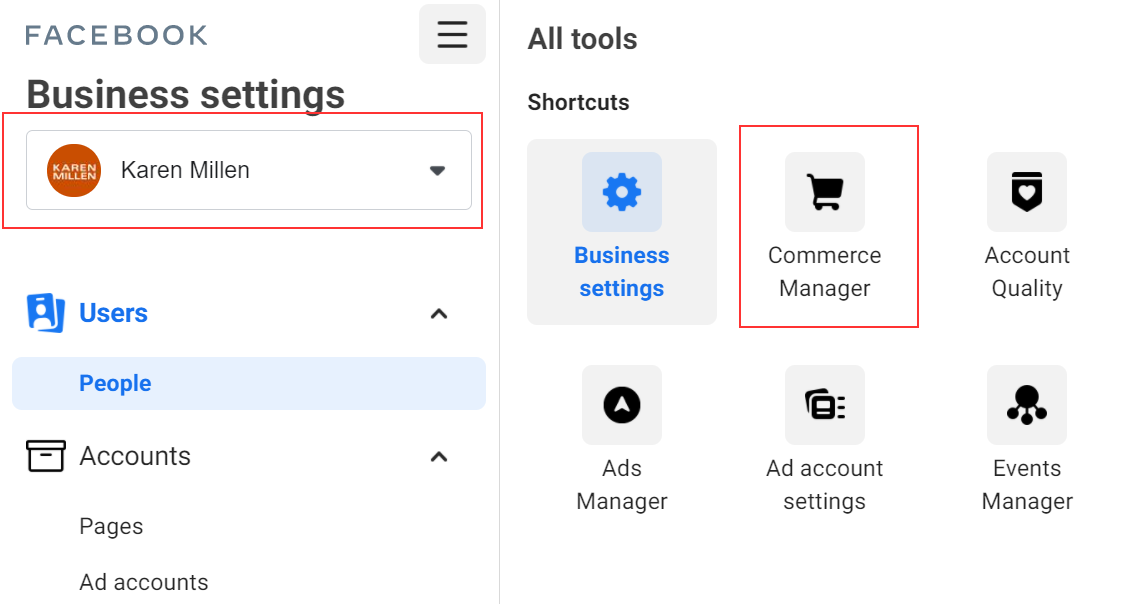
Task: Select People in the Users menu
Action: click(115, 383)
